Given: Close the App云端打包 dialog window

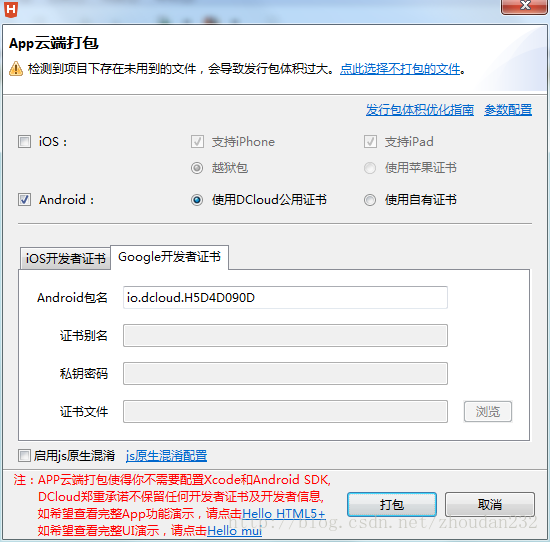Looking at the screenshot, I should 525,6.
